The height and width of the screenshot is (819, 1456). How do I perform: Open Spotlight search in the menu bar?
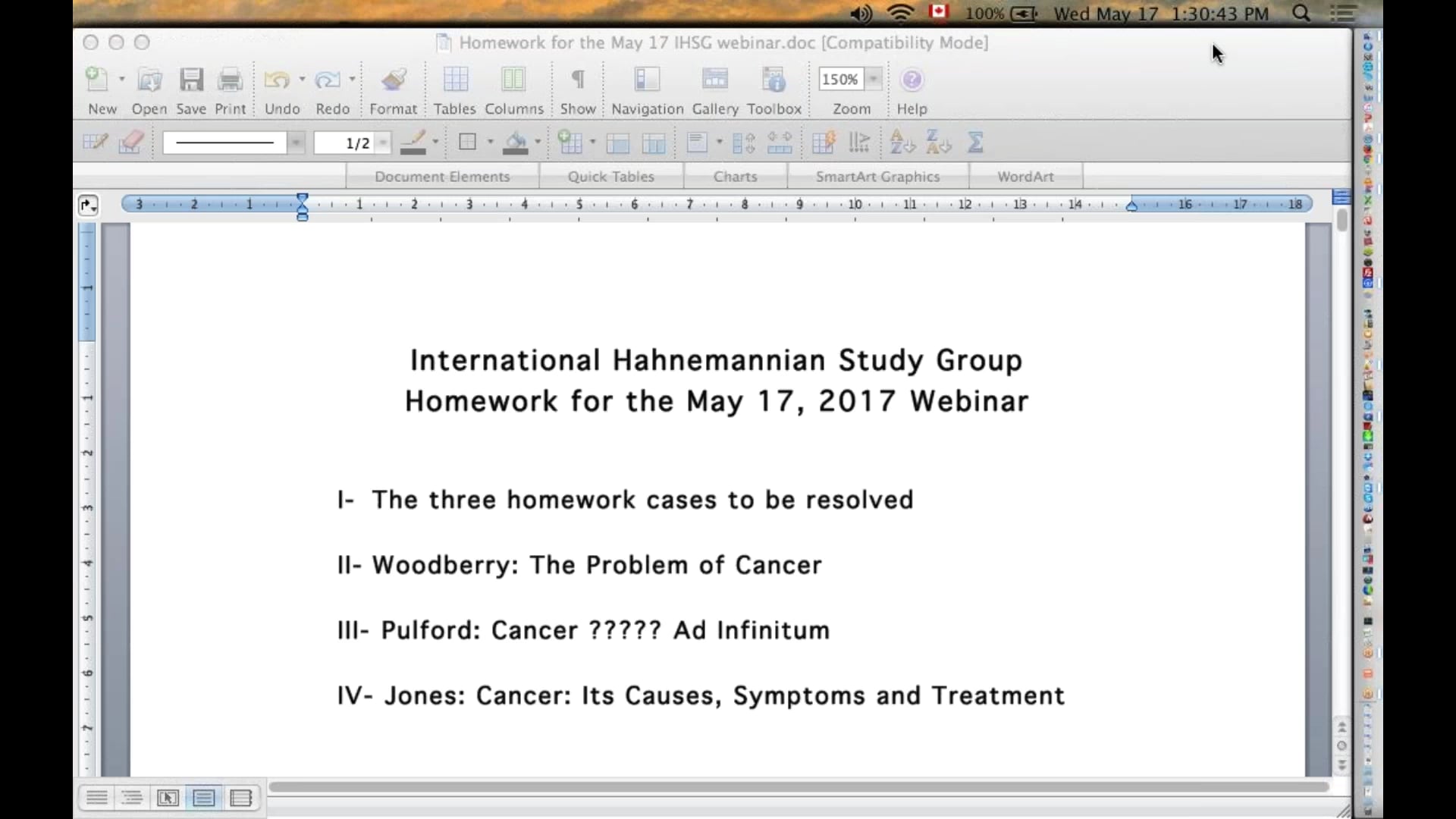(1301, 13)
